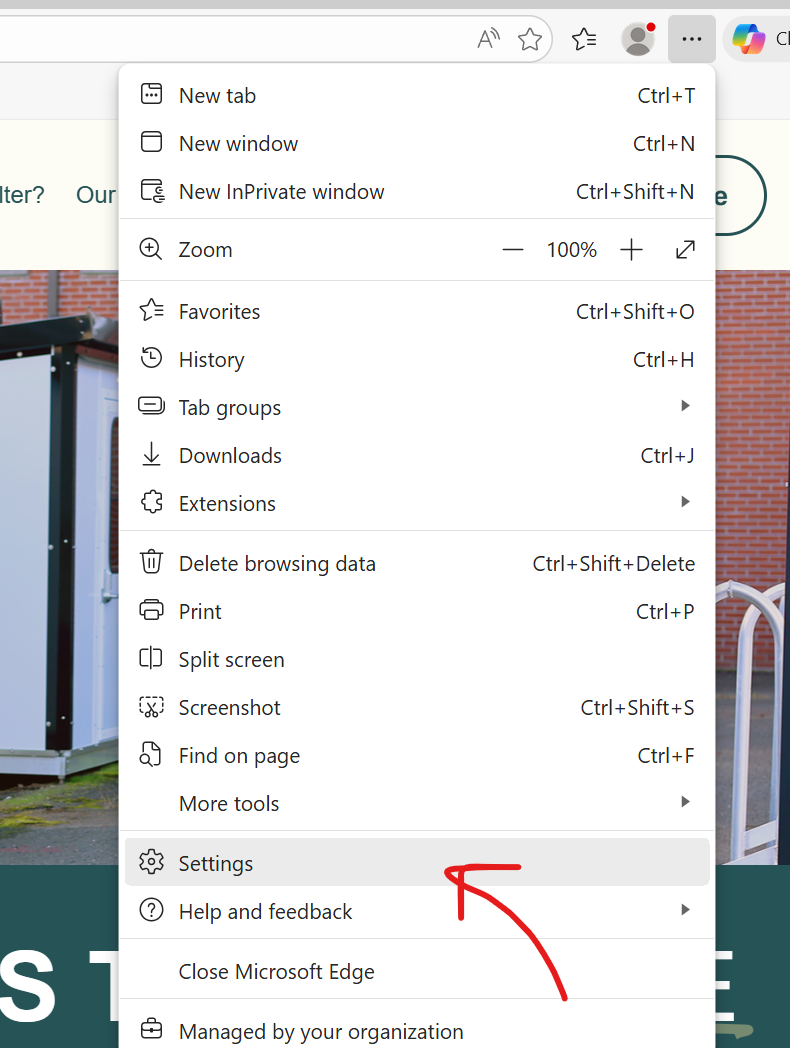Click the Find on page icon
790x1048 pixels.
click(150, 754)
